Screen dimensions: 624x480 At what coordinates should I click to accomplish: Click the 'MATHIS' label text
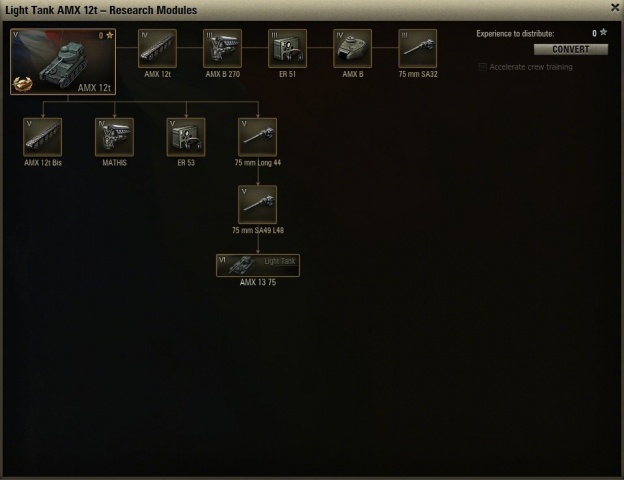point(114,163)
